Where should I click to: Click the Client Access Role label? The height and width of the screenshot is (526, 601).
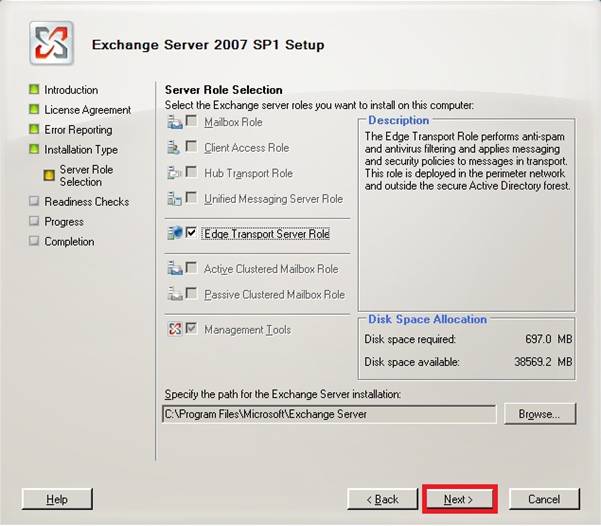247,148
